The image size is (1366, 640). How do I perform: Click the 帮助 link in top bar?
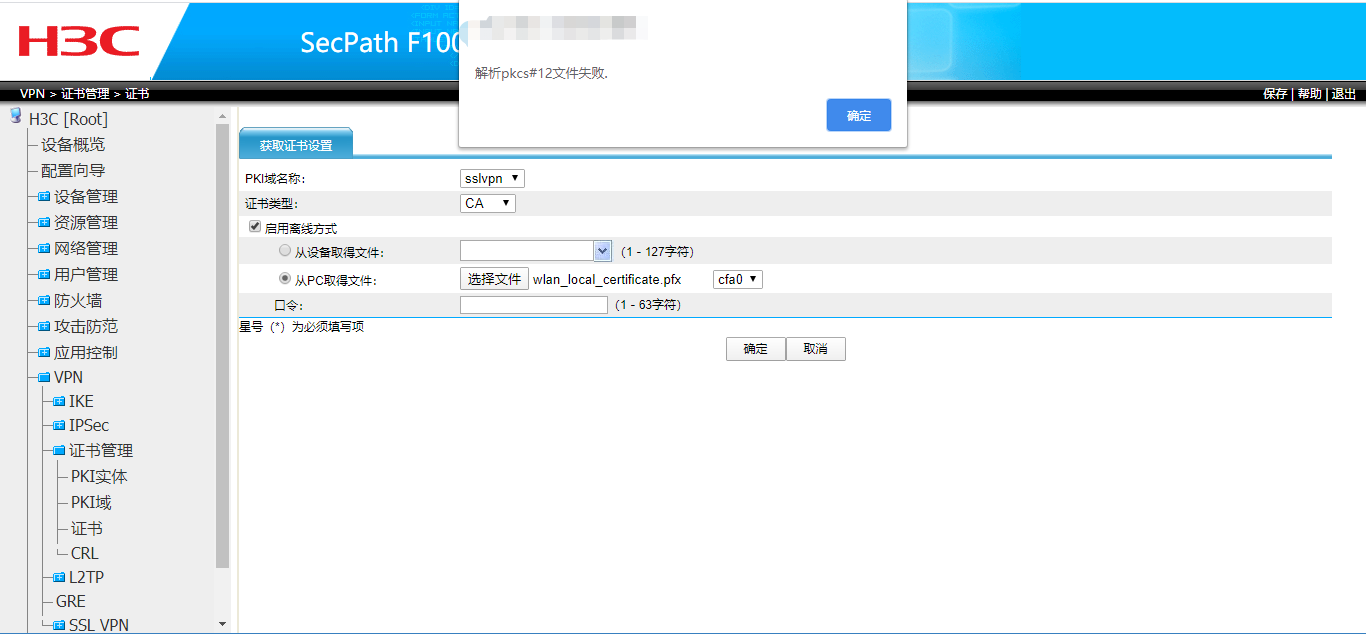pos(1309,94)
